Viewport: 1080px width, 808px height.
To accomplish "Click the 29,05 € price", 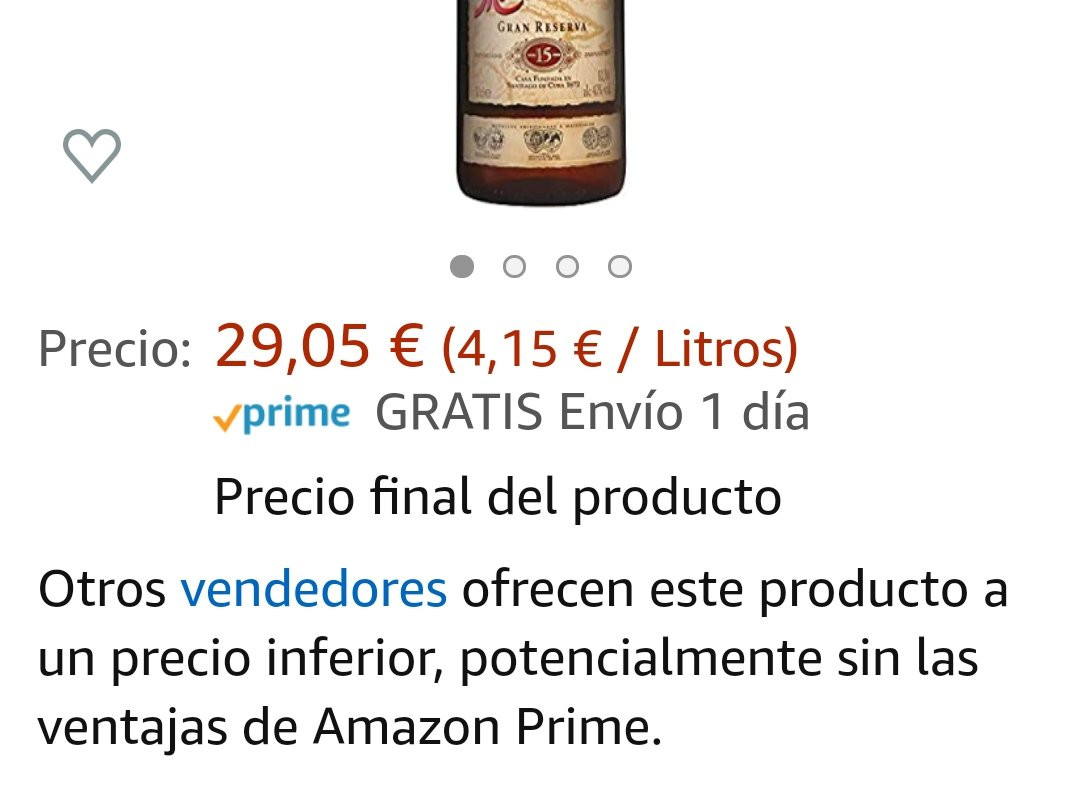I will tap(319, 346).
